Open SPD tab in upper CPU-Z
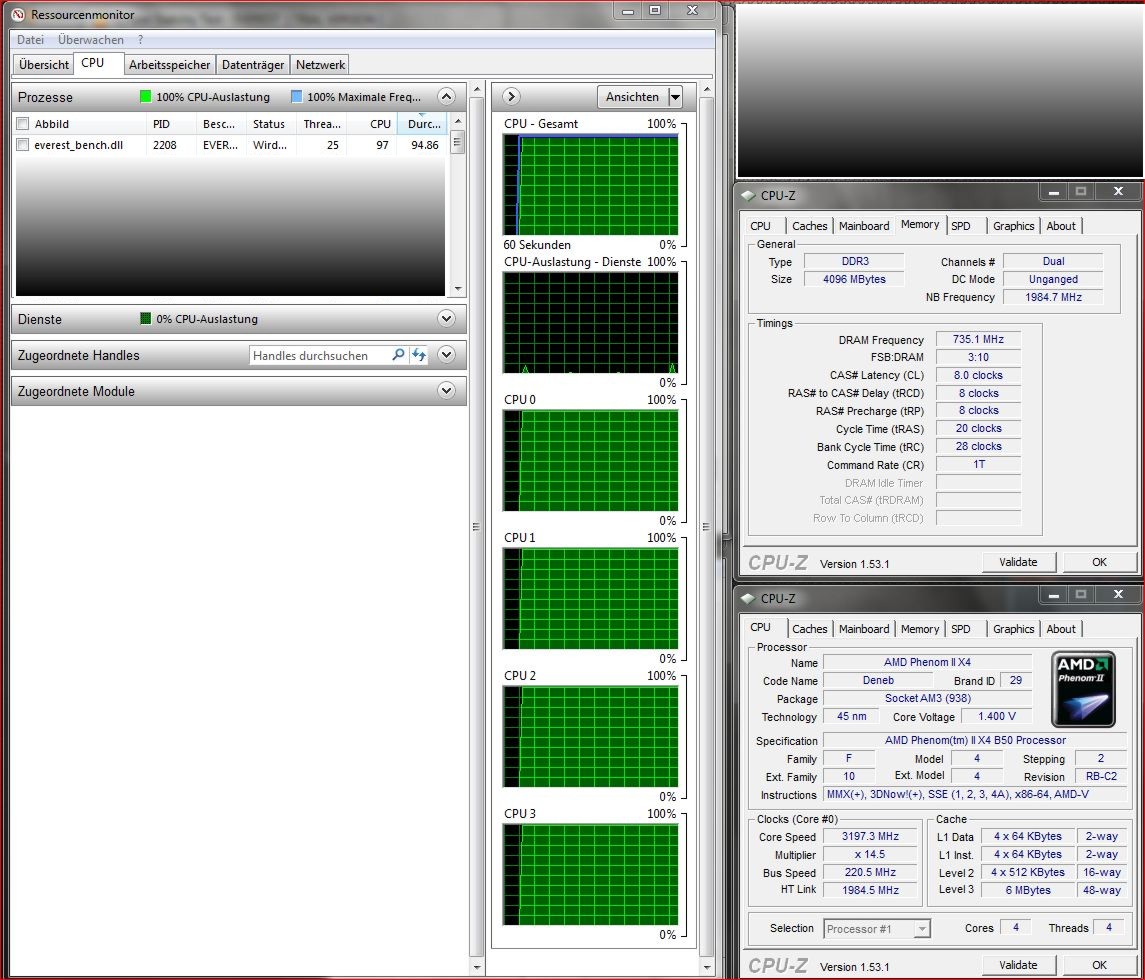Viewport: 1145px width, 980px height. 961,226
